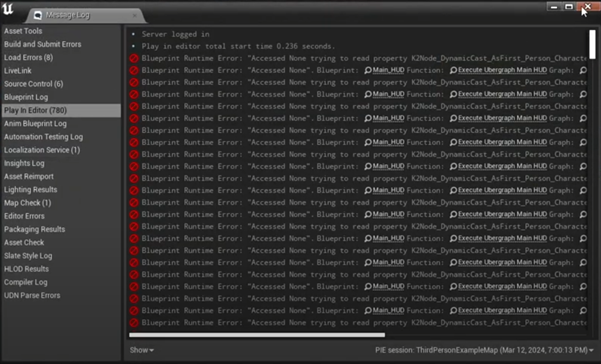View the Blueprint Log category
This screenshot has height=364, width=601.
tap(26, 97)
